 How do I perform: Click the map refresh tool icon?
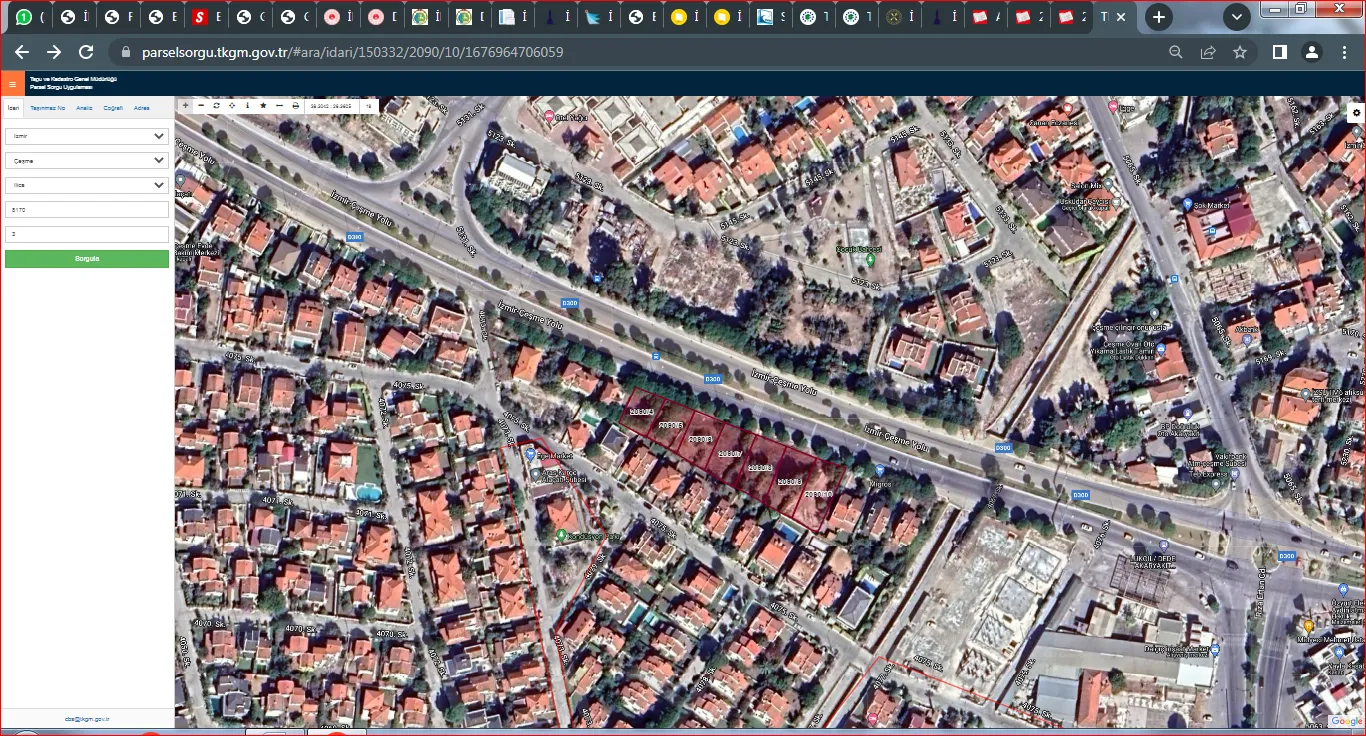click(217, 105)
